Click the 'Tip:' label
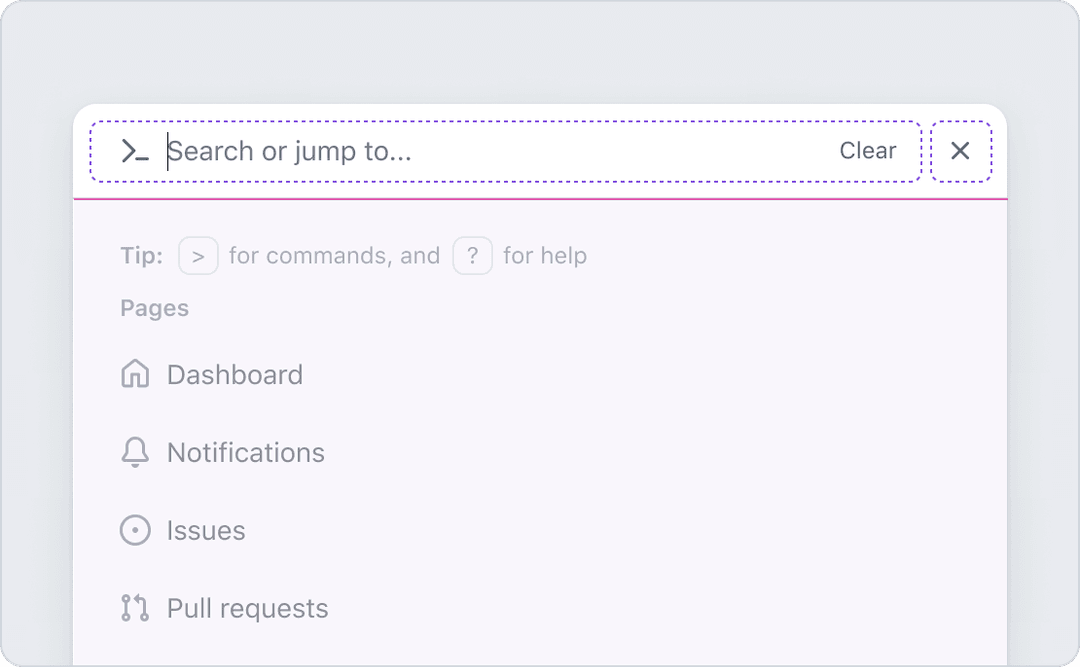 coord(142,256)
